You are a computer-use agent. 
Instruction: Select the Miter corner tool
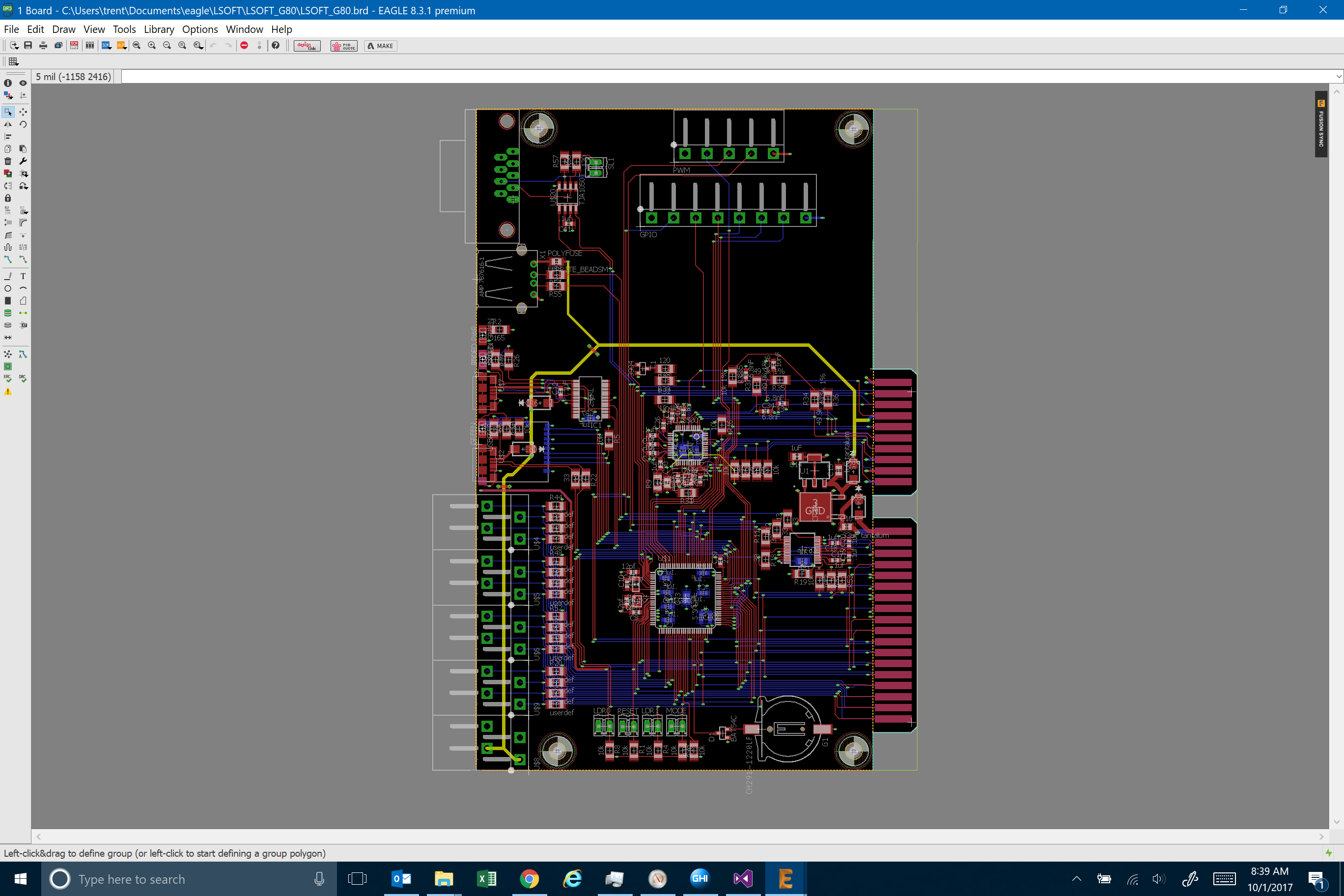[x=23, y=223]
